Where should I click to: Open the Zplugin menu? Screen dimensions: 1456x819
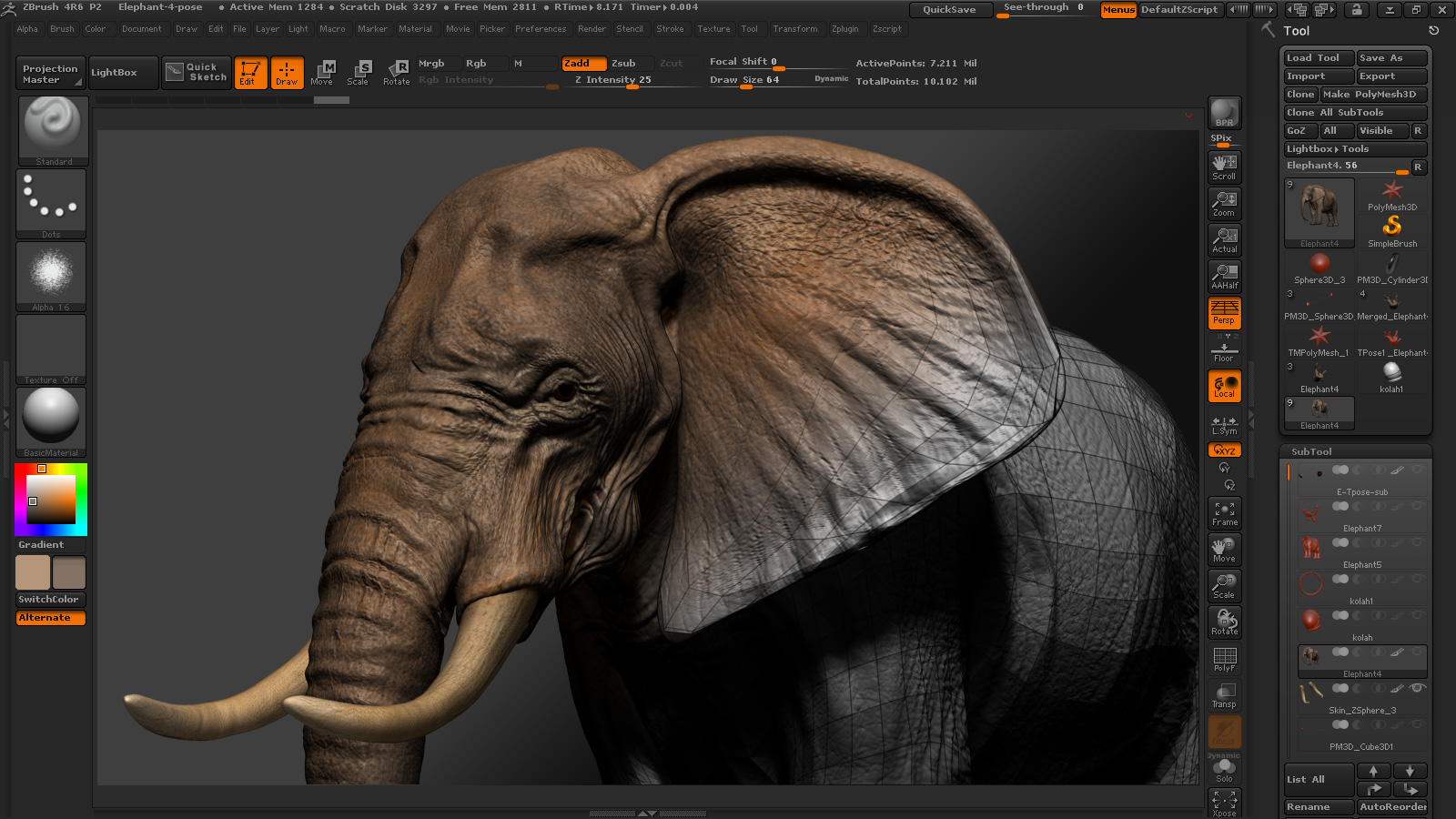pyautogui.click(x=844, y=29)
